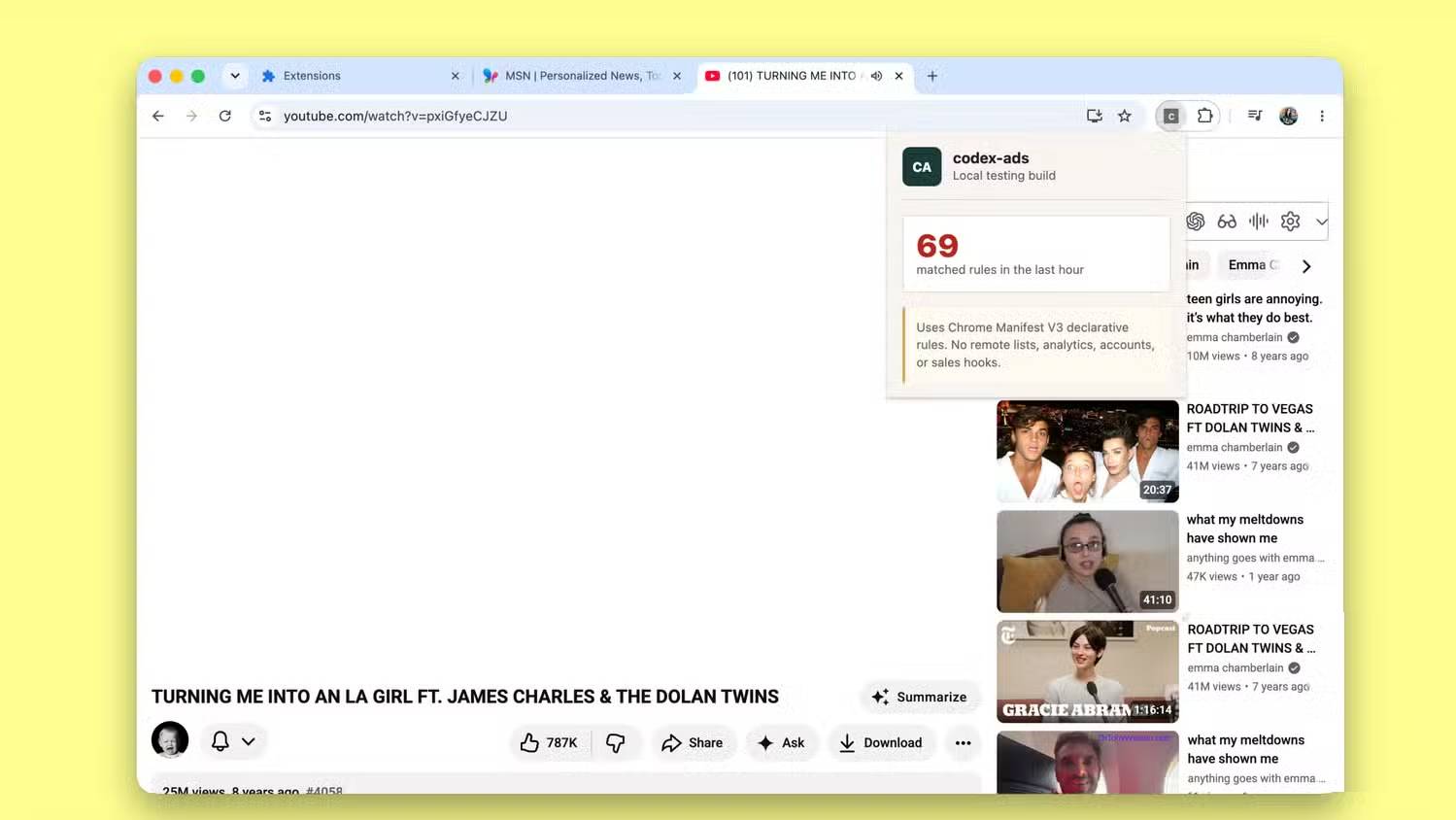
Task: Open ROADTRIP TO VEGAS thumbnail with 20:37 duration
Action: click(x=1088, y=452)
